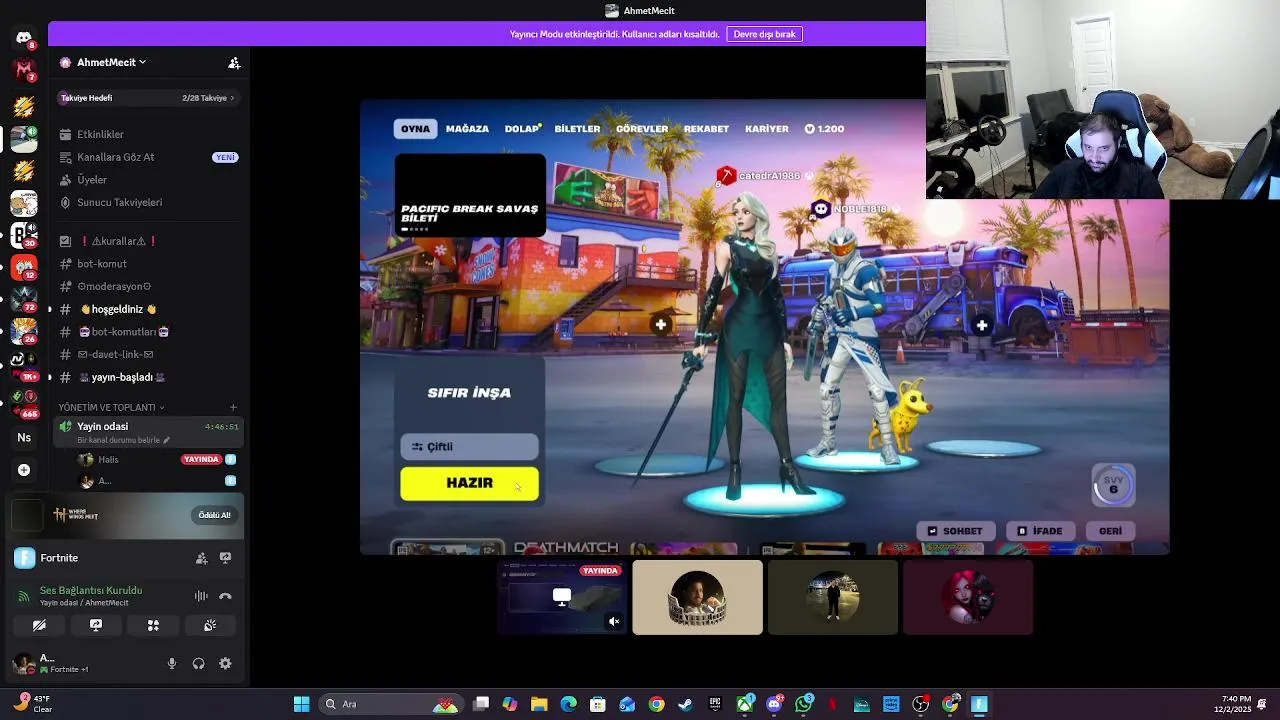This screenshot has height=720, width=1280.
Task: Invite player using left plus slot
Action: tap(661, 324)
